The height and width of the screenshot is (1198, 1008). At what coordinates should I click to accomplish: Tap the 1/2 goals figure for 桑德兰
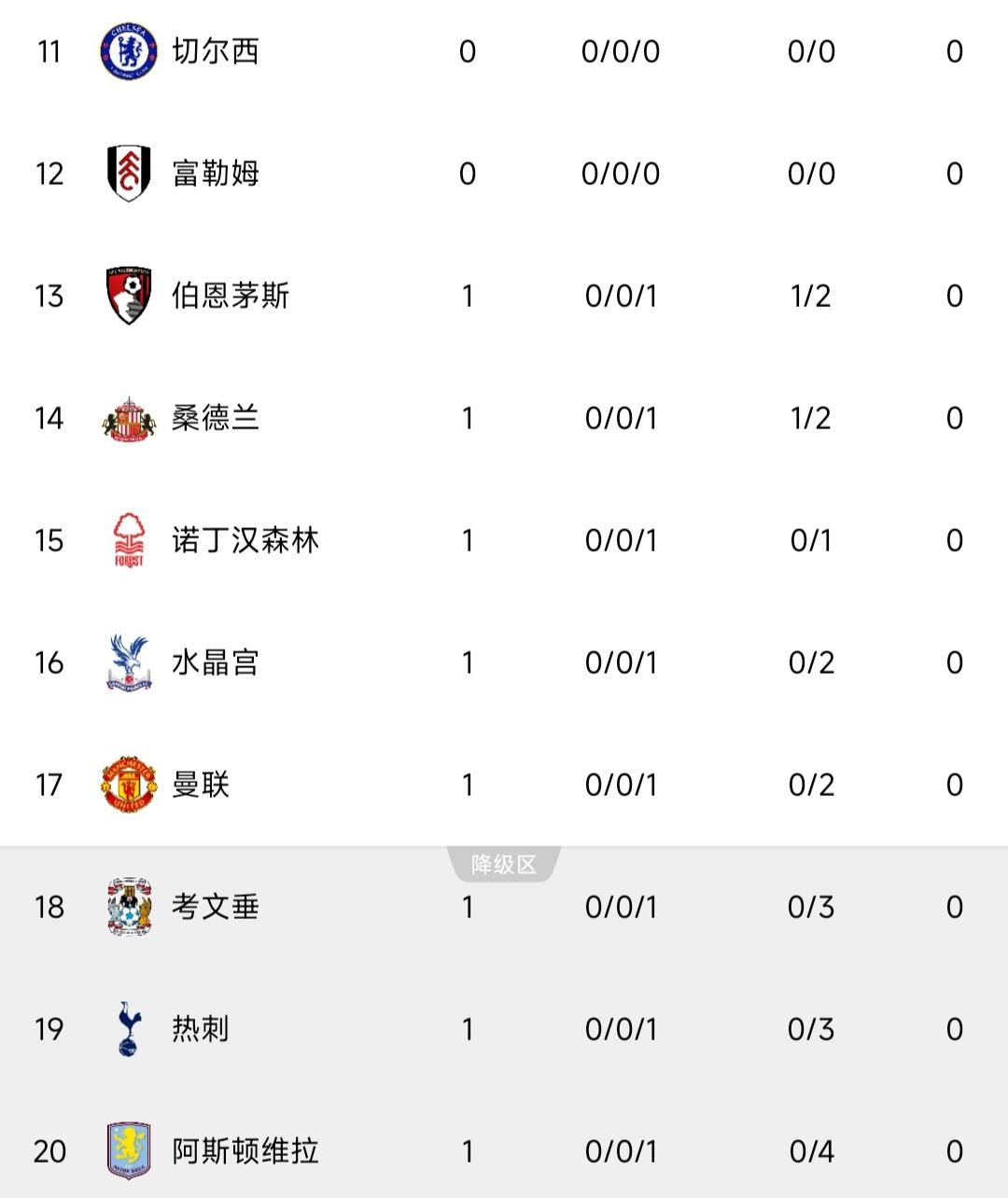click(811, 418)
